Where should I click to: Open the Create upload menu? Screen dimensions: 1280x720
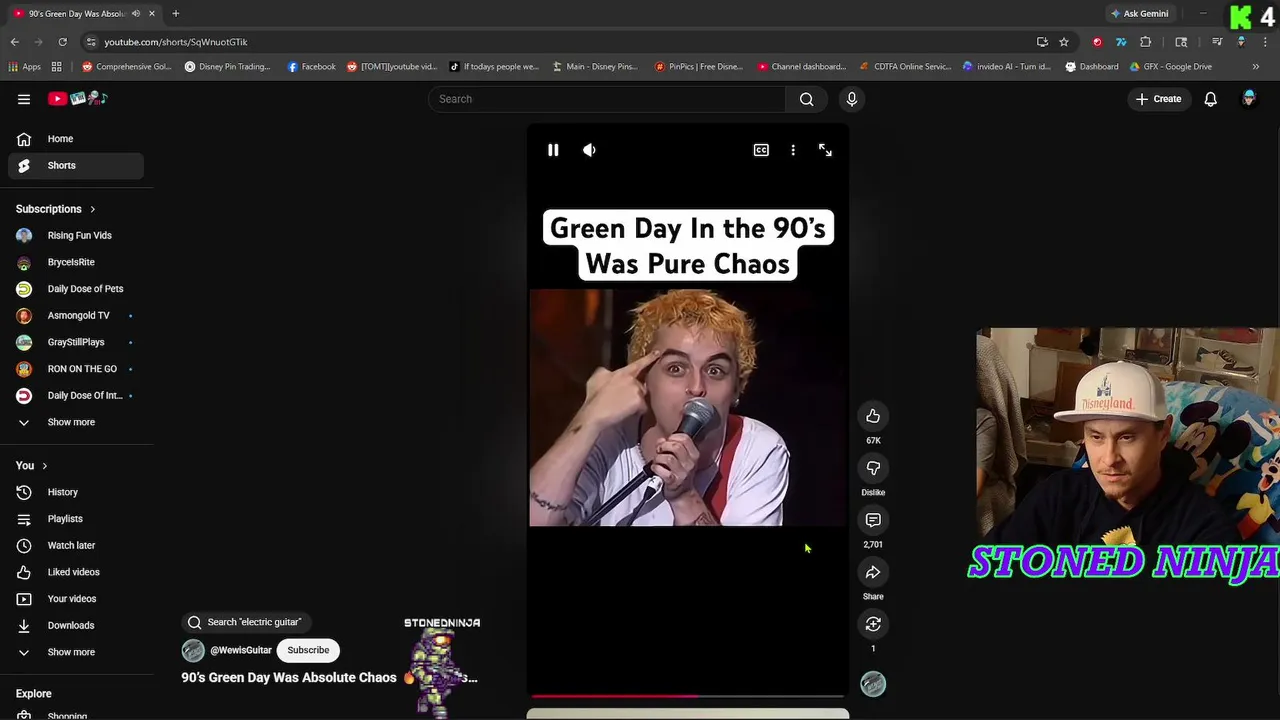pyautogui.click(x=1158, y=99)
